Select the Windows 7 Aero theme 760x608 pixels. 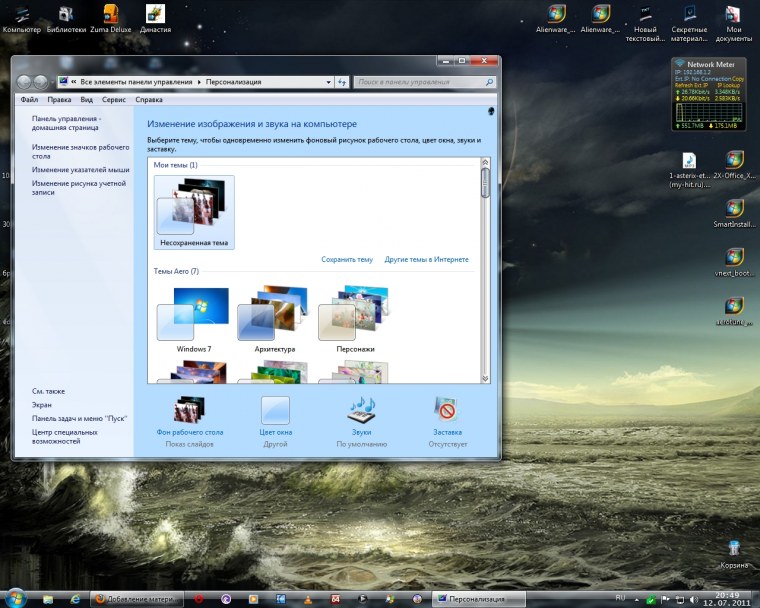pos(193,315)
